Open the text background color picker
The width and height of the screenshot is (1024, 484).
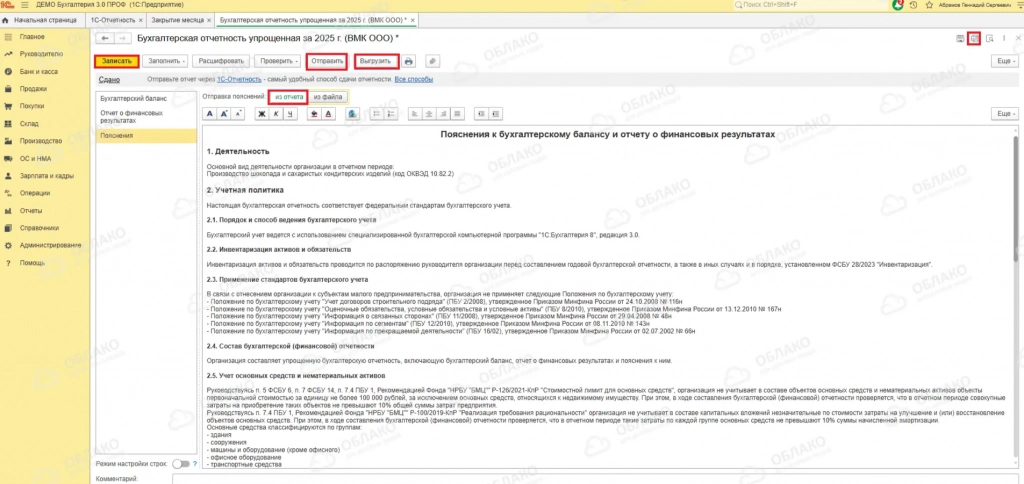(313, 113)
